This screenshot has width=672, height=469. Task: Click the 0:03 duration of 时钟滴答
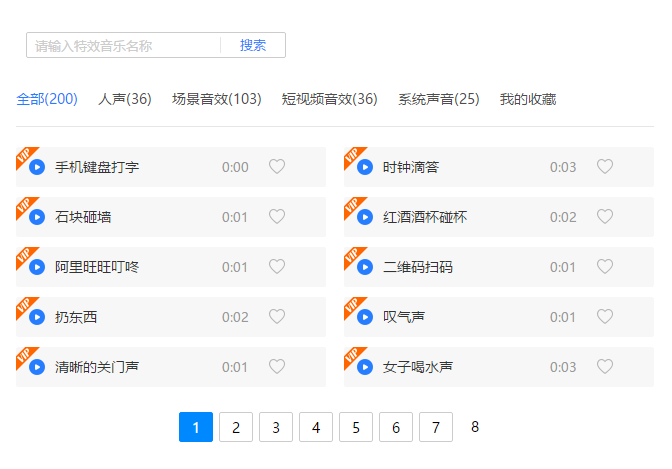click(x=563, y=167)
